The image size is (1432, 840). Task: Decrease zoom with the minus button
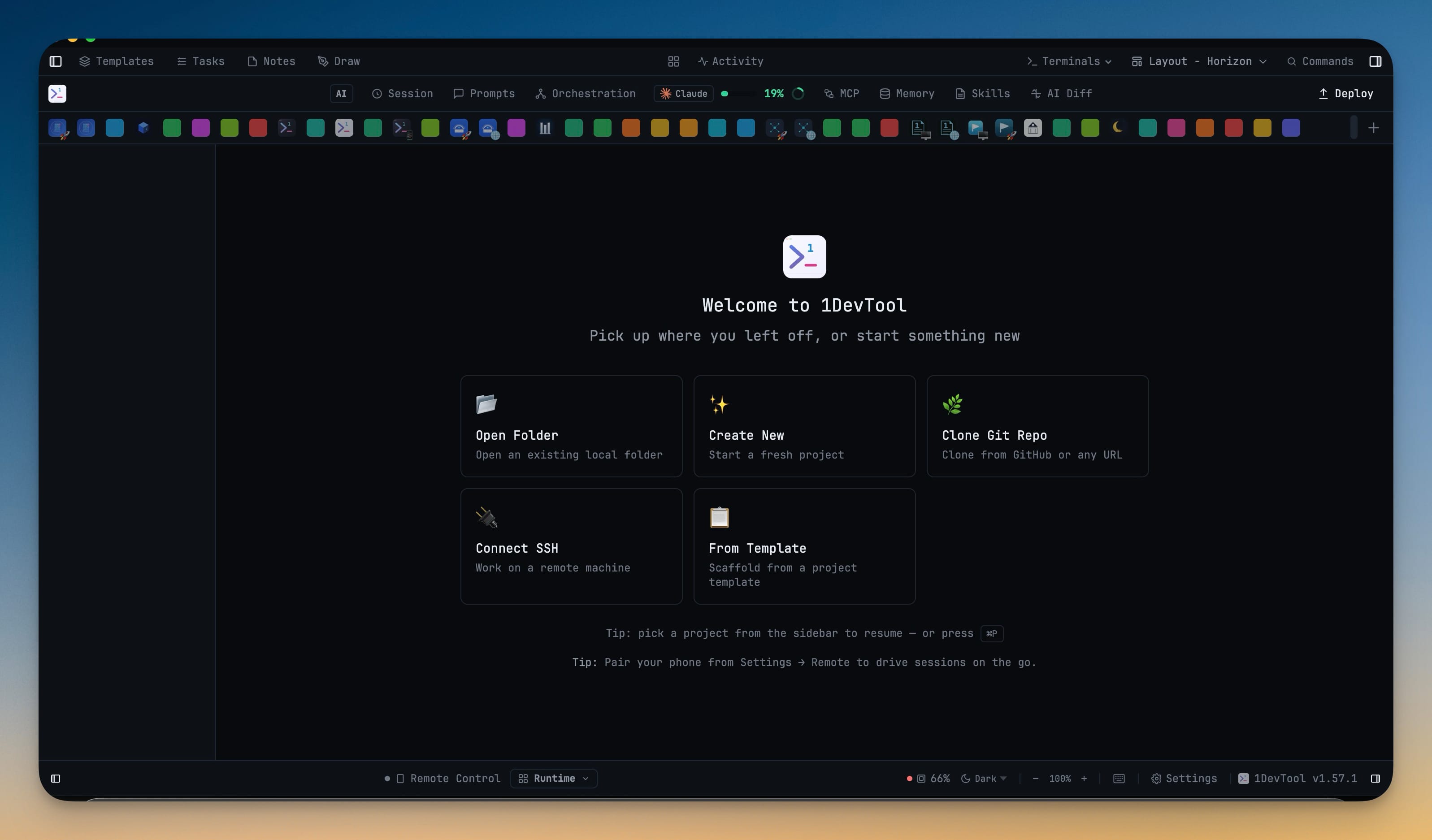pos(1035,778)
